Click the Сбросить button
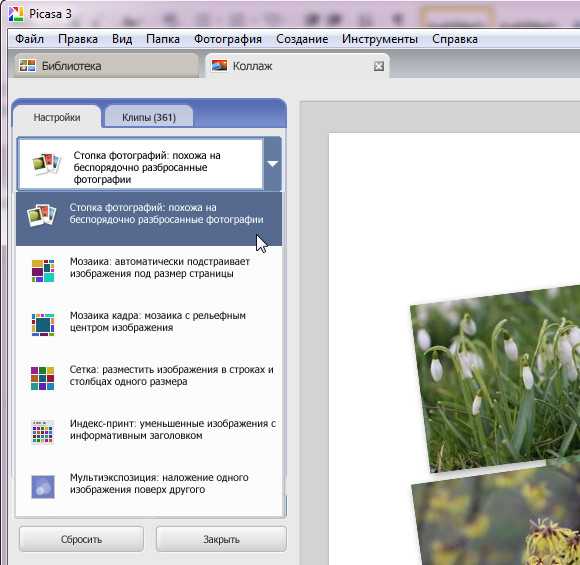 (81, 539)
